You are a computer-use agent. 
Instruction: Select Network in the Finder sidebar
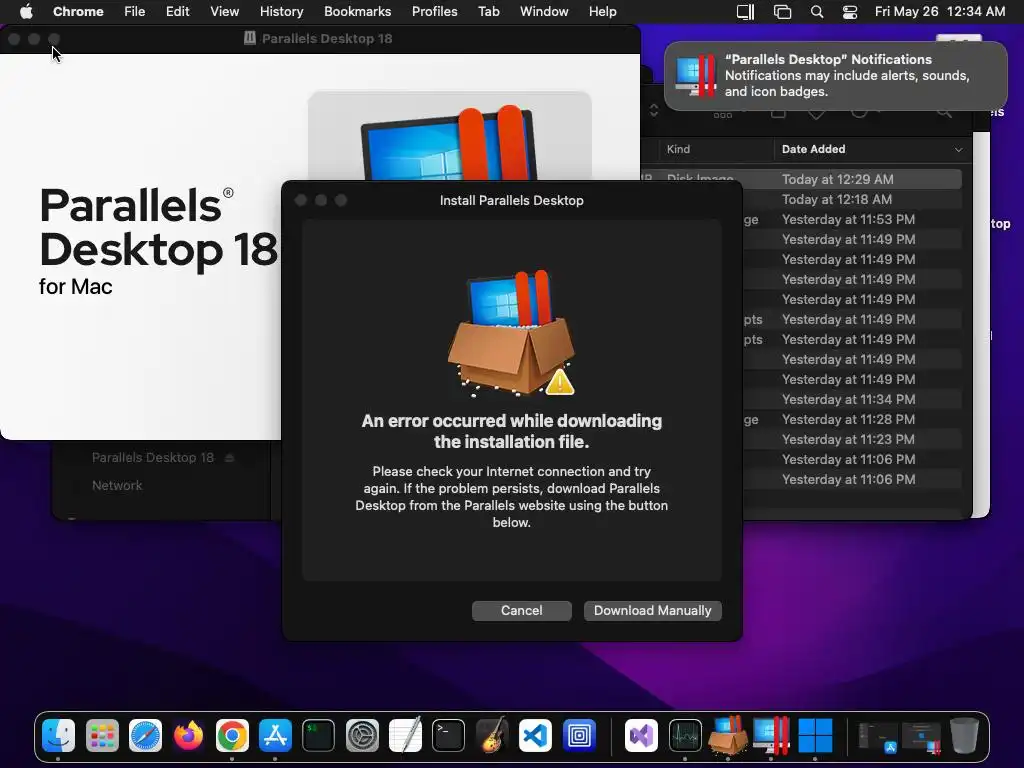pos(117,485)
